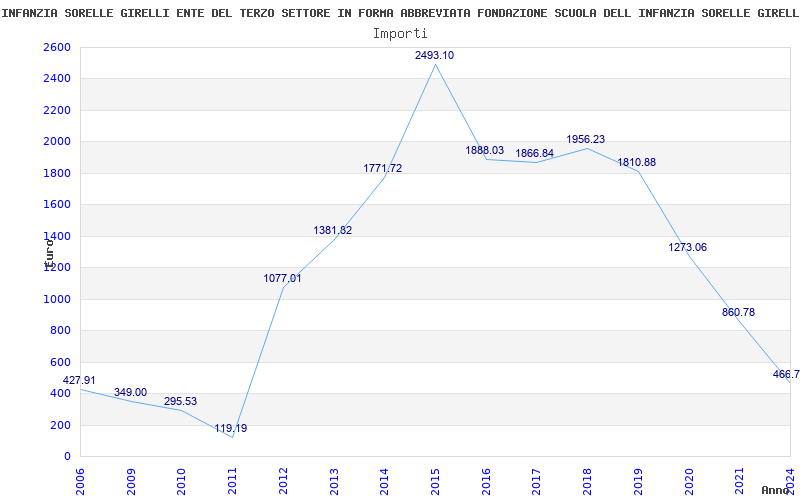This screenshot has width=800, height=500.
Task: Select the 2200 y-axis tick label
Action: (x=57, y=110)
